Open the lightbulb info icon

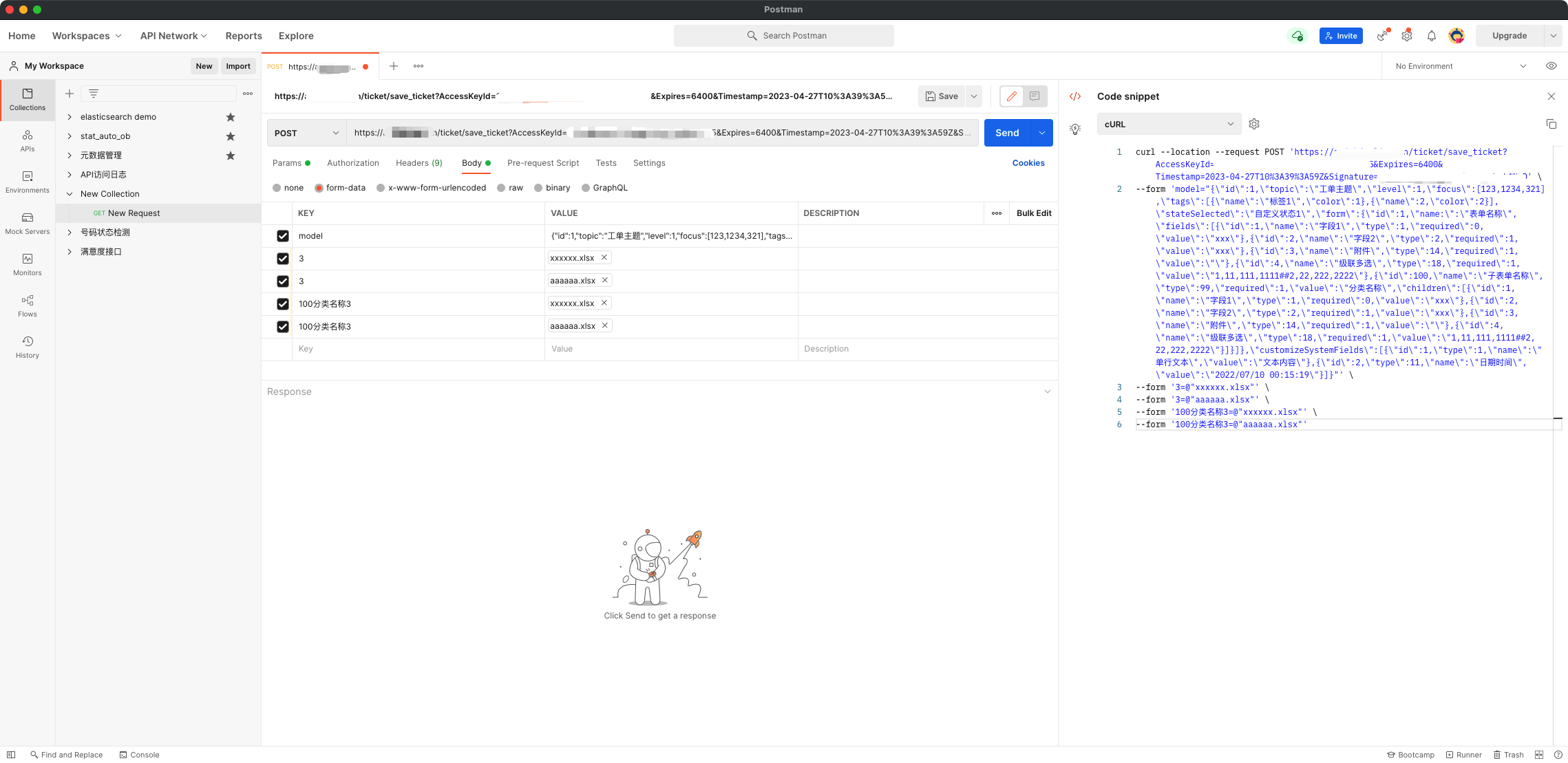pyautogui.click(x=1075, y=129)
